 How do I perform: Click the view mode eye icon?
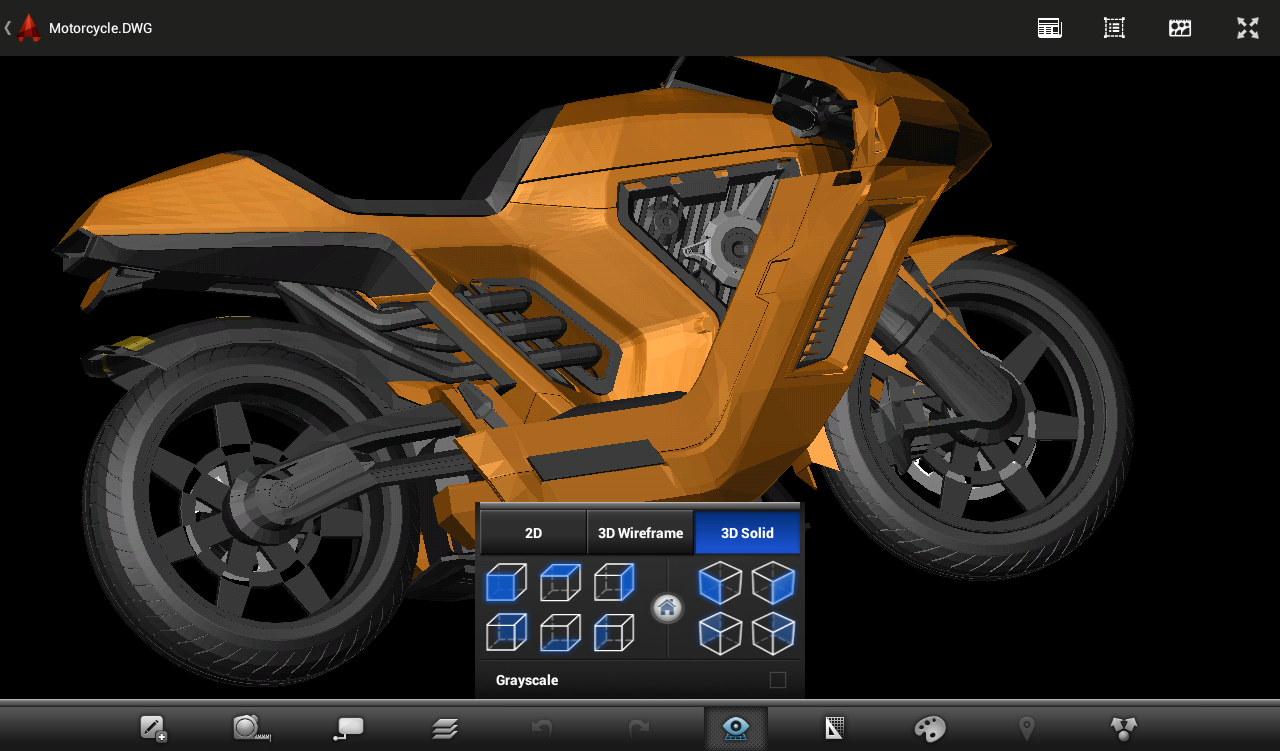point(736,728)
